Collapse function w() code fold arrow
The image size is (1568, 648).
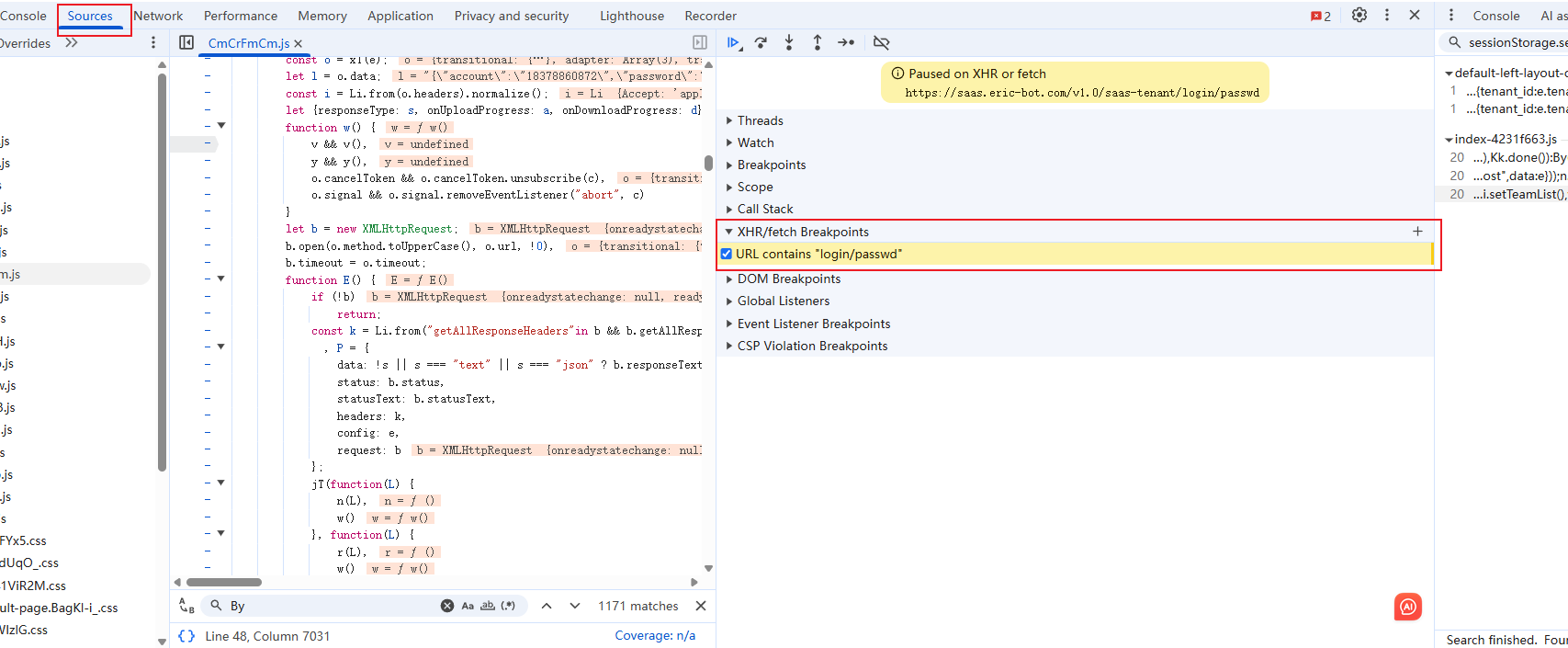(x=221, y=126)
